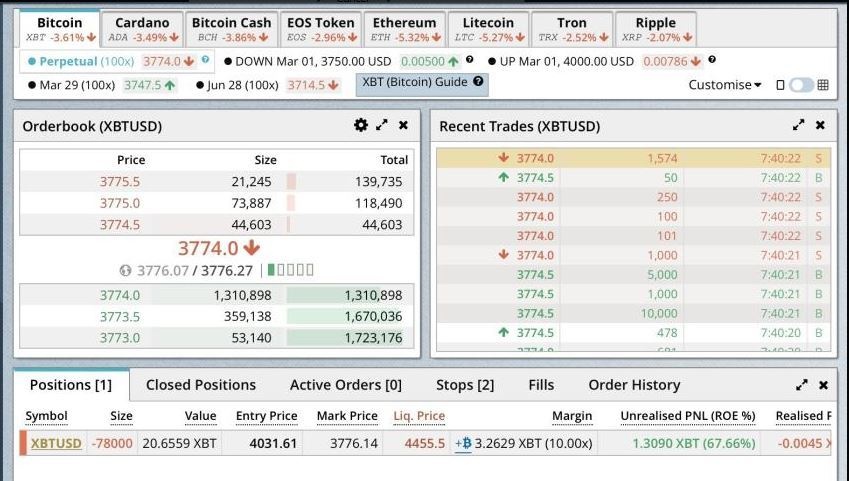Open the Closed Positions tab
Viewport: 849px width, 481px height.
[x=201, y=385]
